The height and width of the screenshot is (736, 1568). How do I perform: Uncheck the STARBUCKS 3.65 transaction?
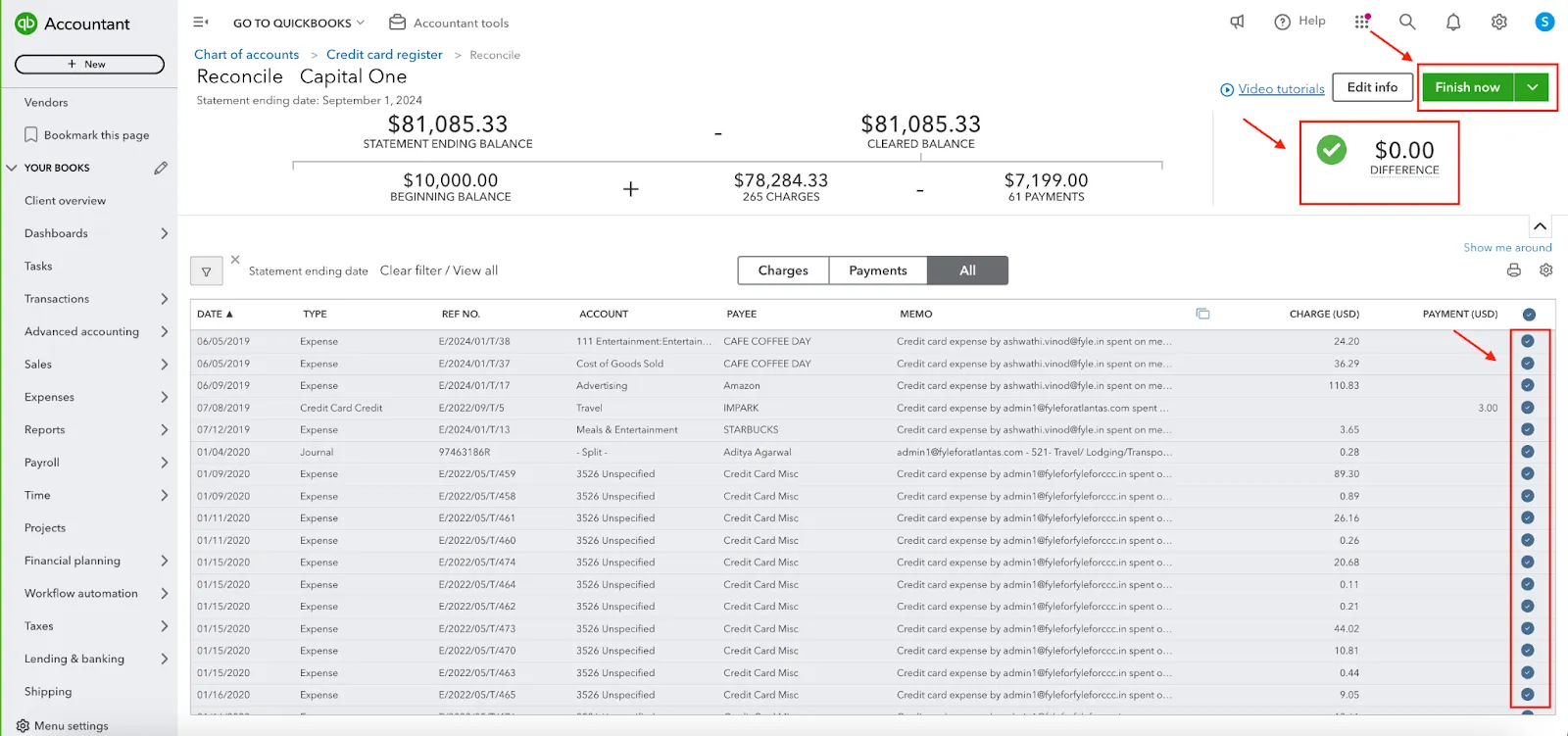pyautogui.click(x=1527, y=429)
